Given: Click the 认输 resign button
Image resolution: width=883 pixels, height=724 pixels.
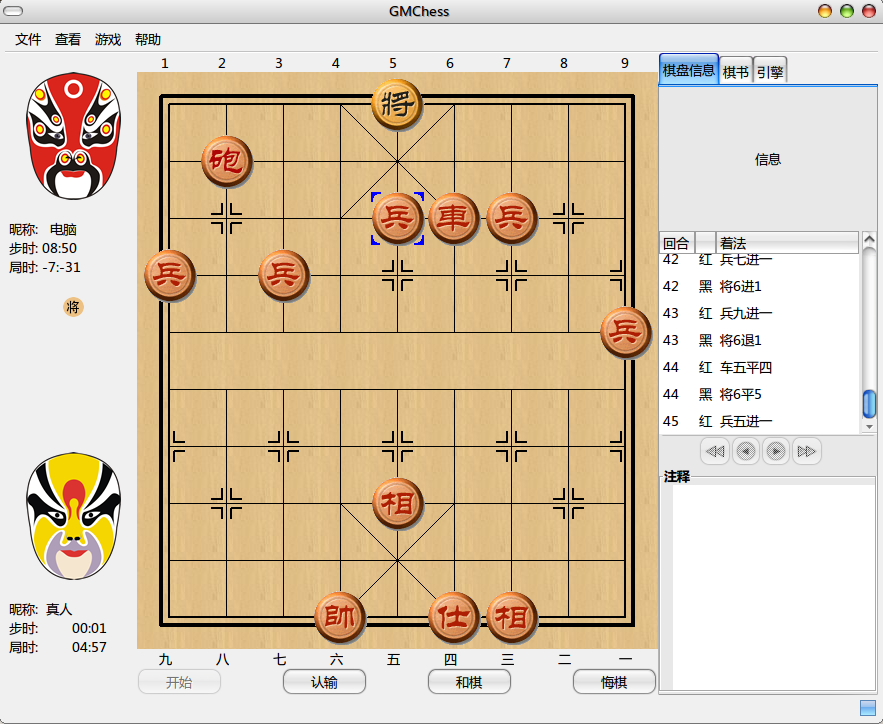Looking at the screenshot, I should (x=324, y=682).
